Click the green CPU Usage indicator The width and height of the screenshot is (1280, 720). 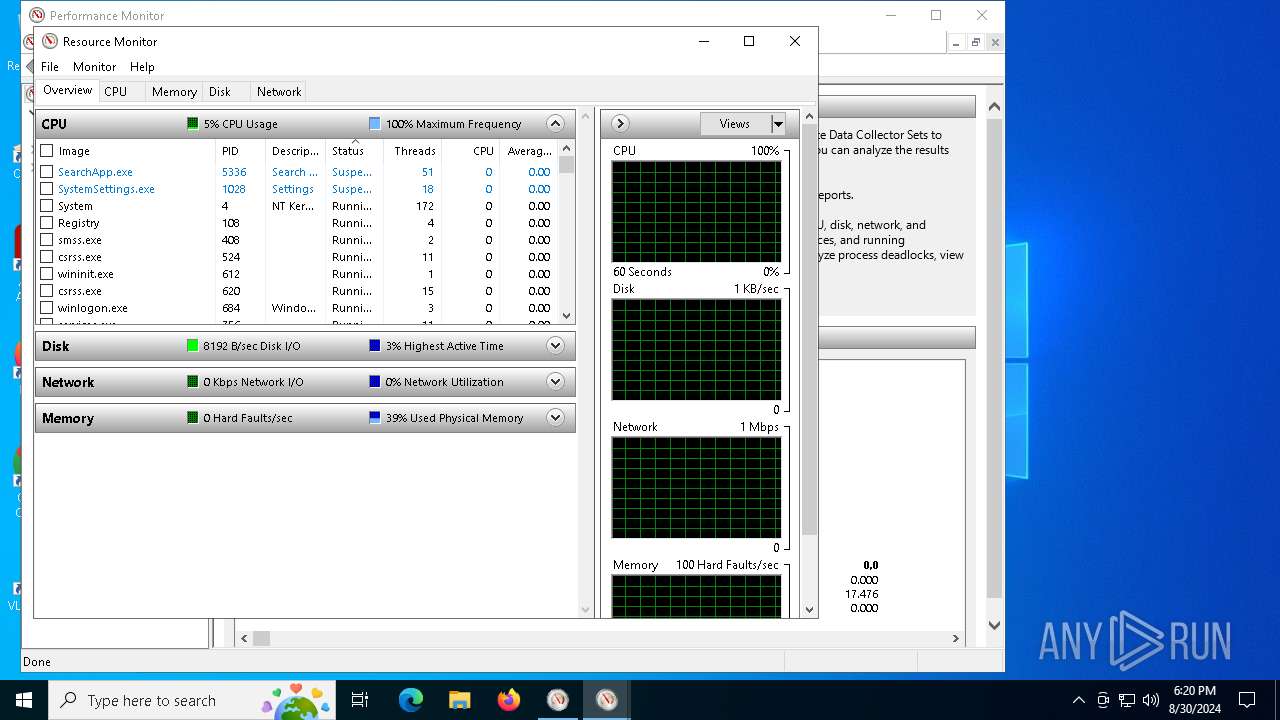[x=192, y=124]
